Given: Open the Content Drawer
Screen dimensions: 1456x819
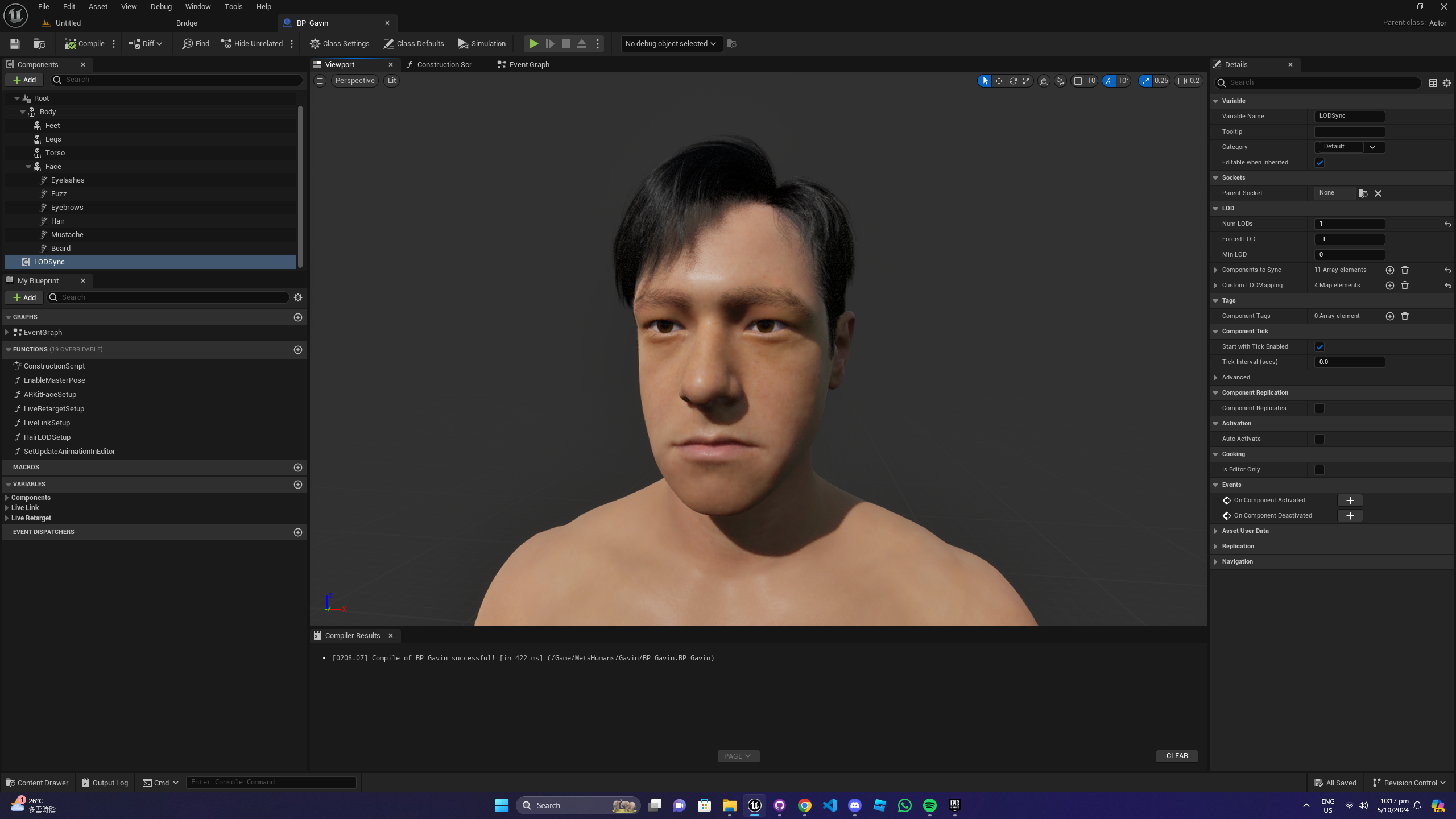Looking at the screenshot, I should click(37, 783).
